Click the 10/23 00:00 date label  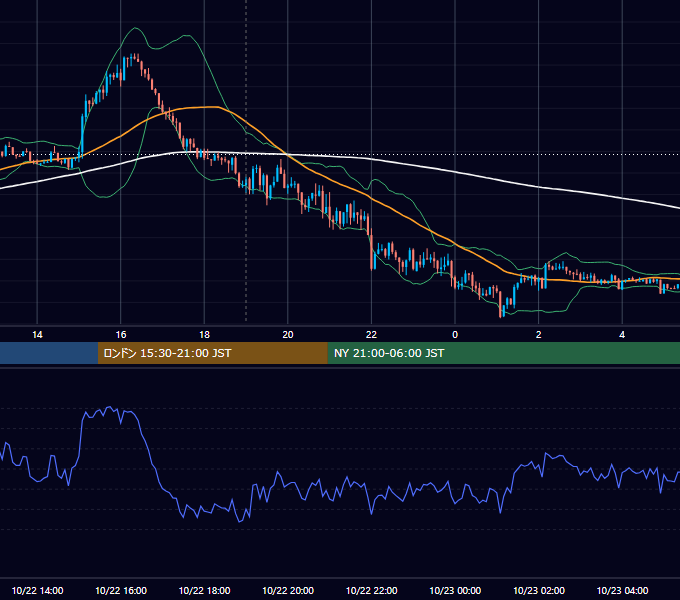455,590
